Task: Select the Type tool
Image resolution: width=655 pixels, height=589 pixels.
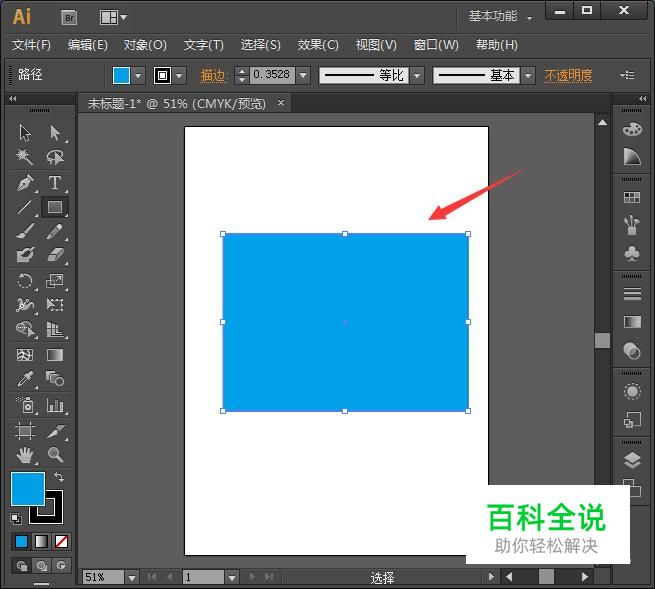Action: click(55, 183)
